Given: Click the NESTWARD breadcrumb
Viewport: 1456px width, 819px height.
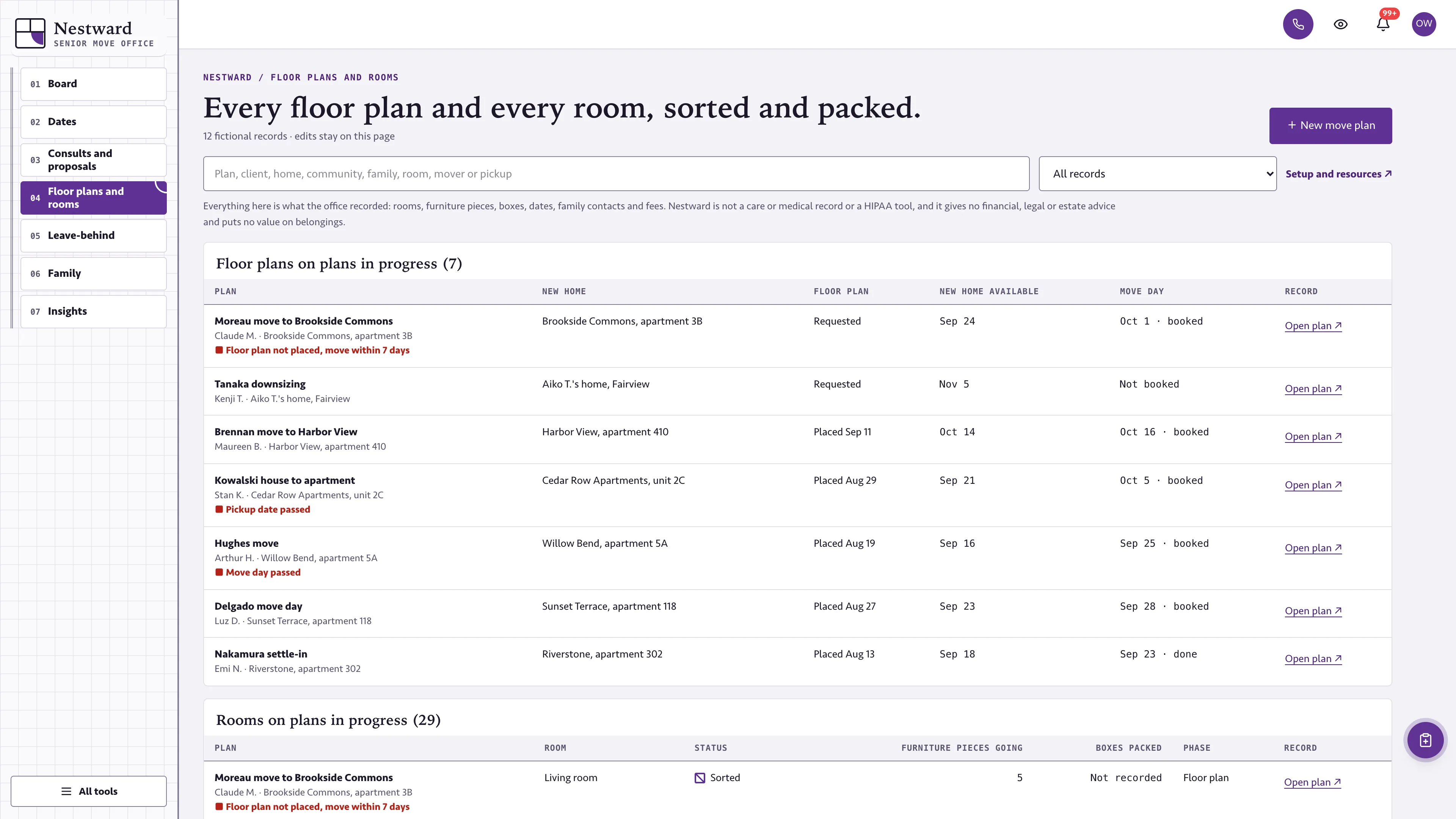Looking at the screenshot, I should tap(227, 77).
